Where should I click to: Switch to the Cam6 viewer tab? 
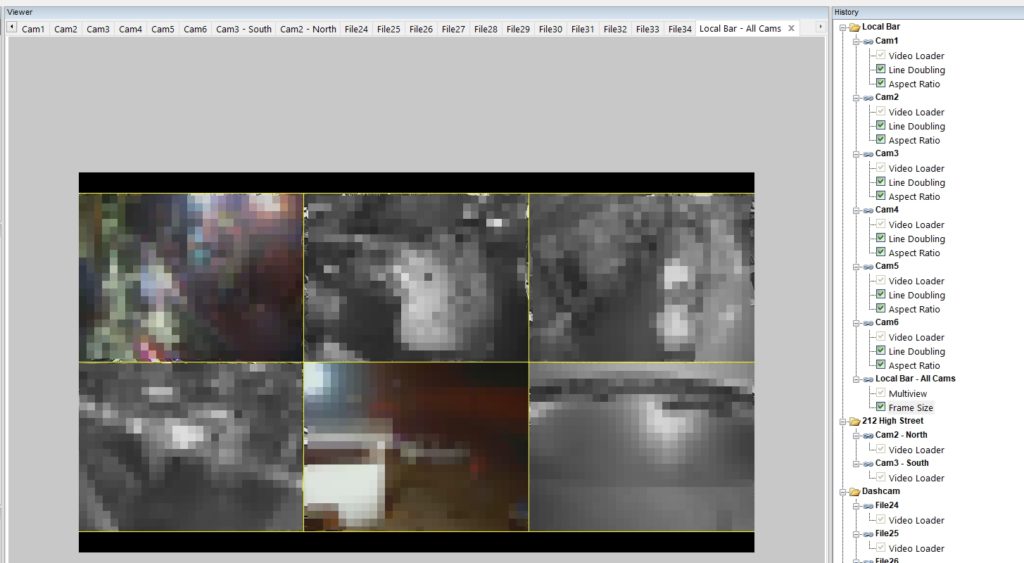195,29
